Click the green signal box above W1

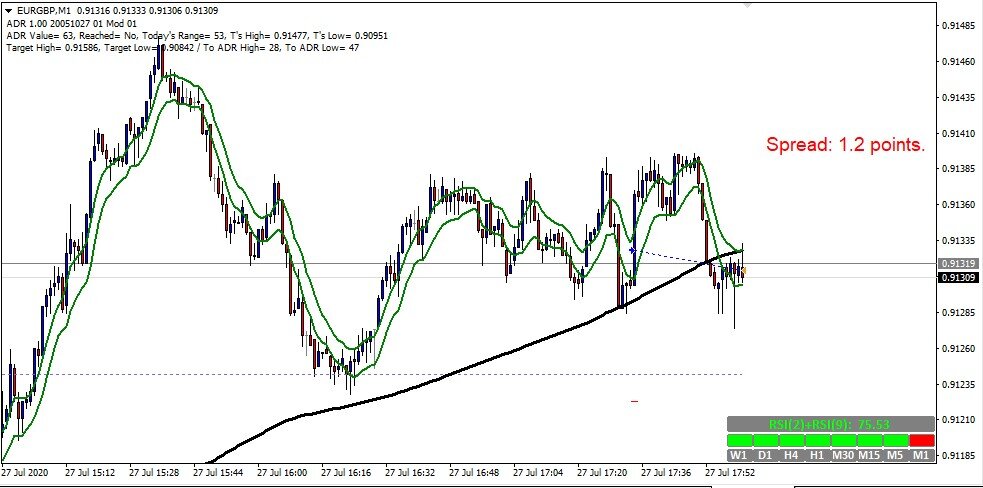739,440
